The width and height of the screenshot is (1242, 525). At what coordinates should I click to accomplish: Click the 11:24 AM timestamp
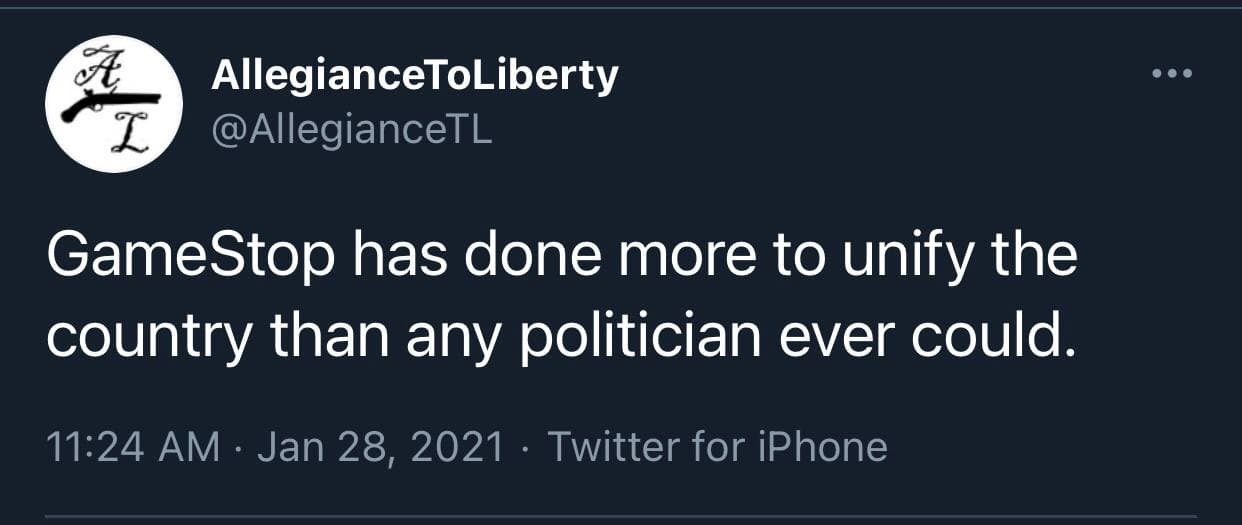[133, 447]
